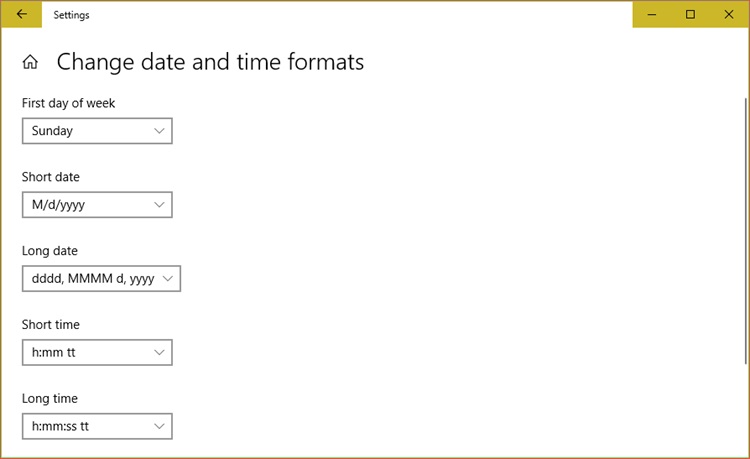Go back using the title bar arrow
This screenshot has height=459, width=750.
coord(21,15)
